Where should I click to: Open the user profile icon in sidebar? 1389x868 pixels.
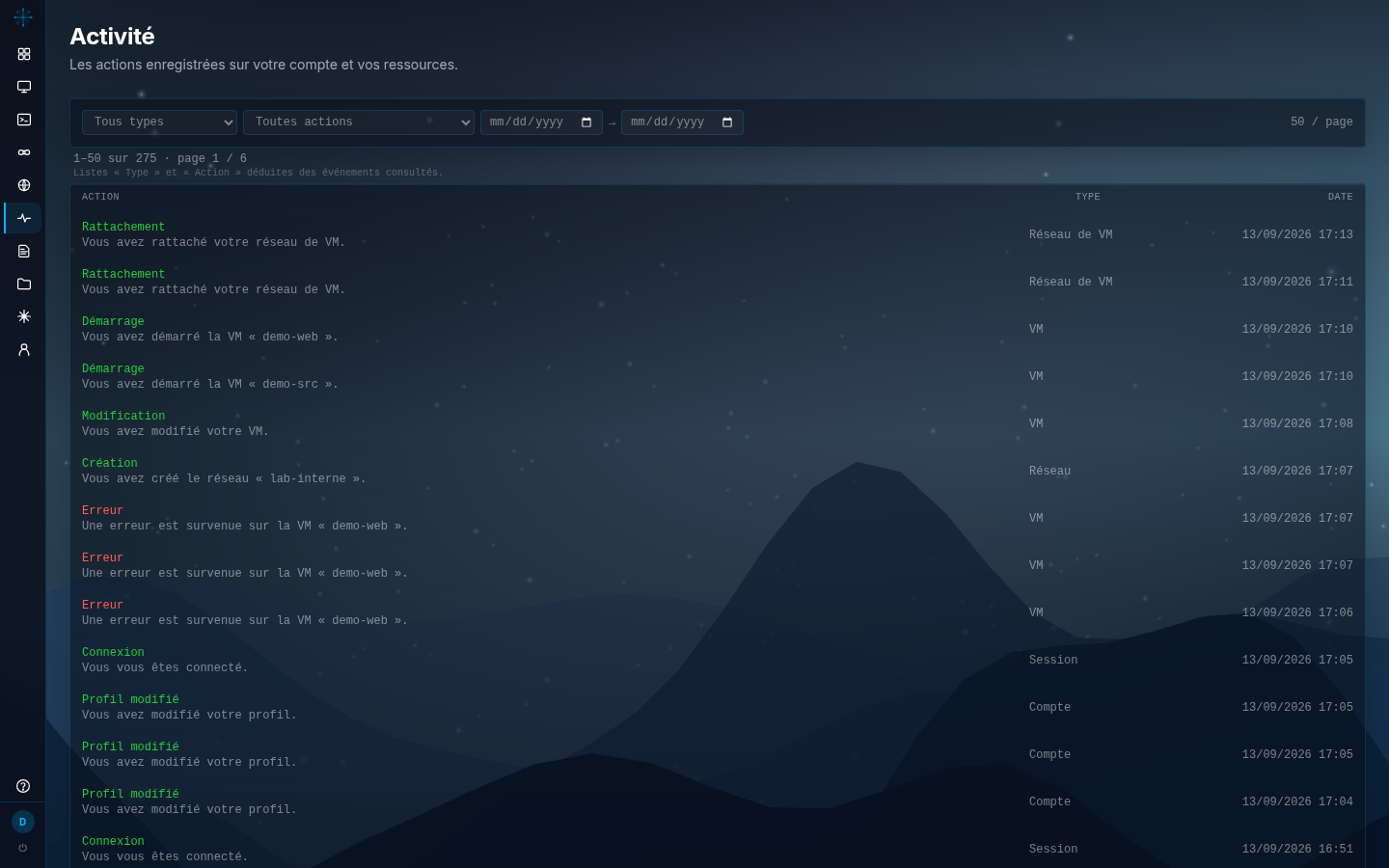[24, 349]
